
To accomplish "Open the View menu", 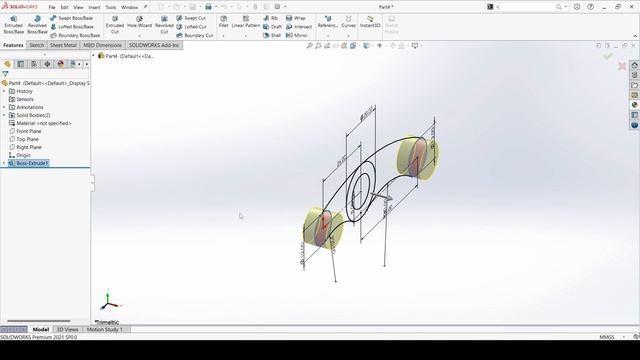I will (78, 7).
